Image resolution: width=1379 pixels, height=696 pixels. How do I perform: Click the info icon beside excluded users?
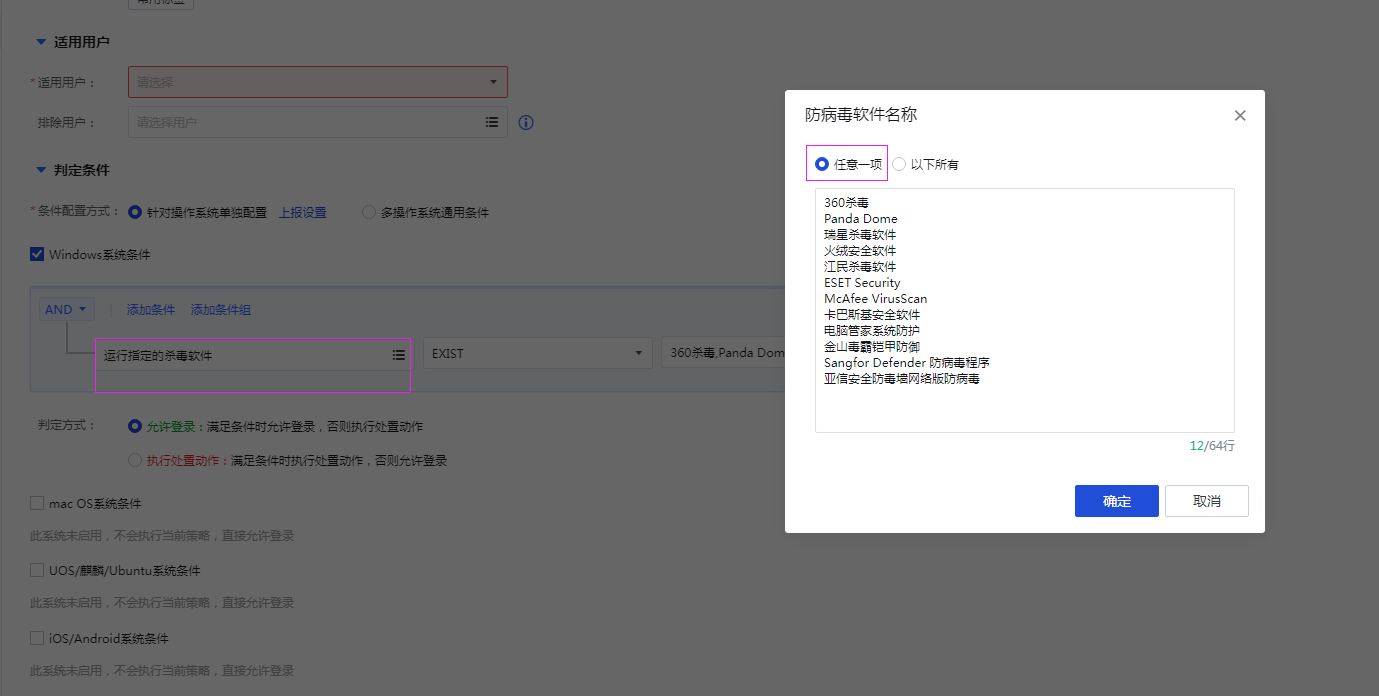[526, 123]
